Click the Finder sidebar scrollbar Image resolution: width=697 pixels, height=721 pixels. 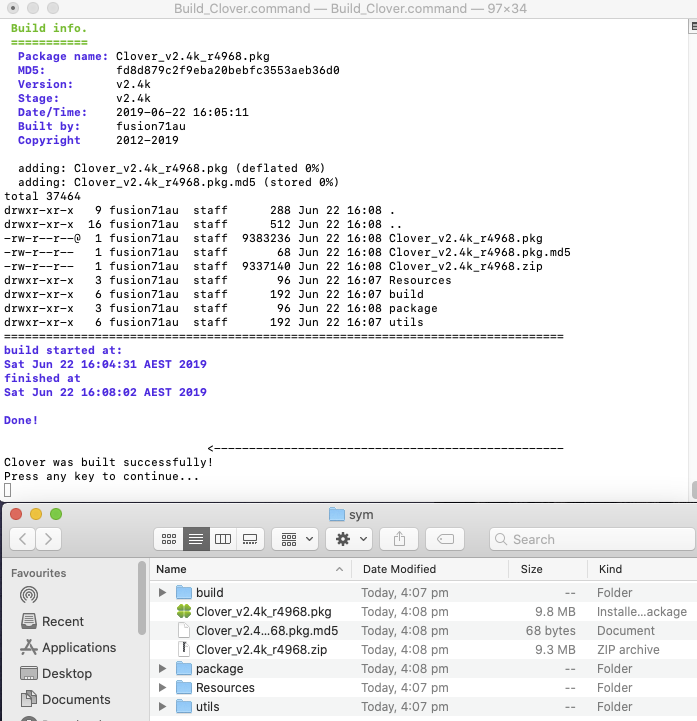142,598
